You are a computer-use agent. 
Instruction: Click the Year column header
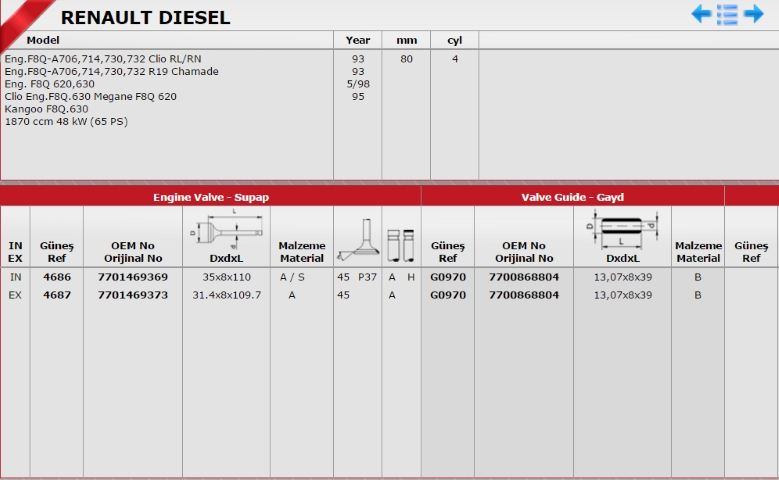(358, 40)
